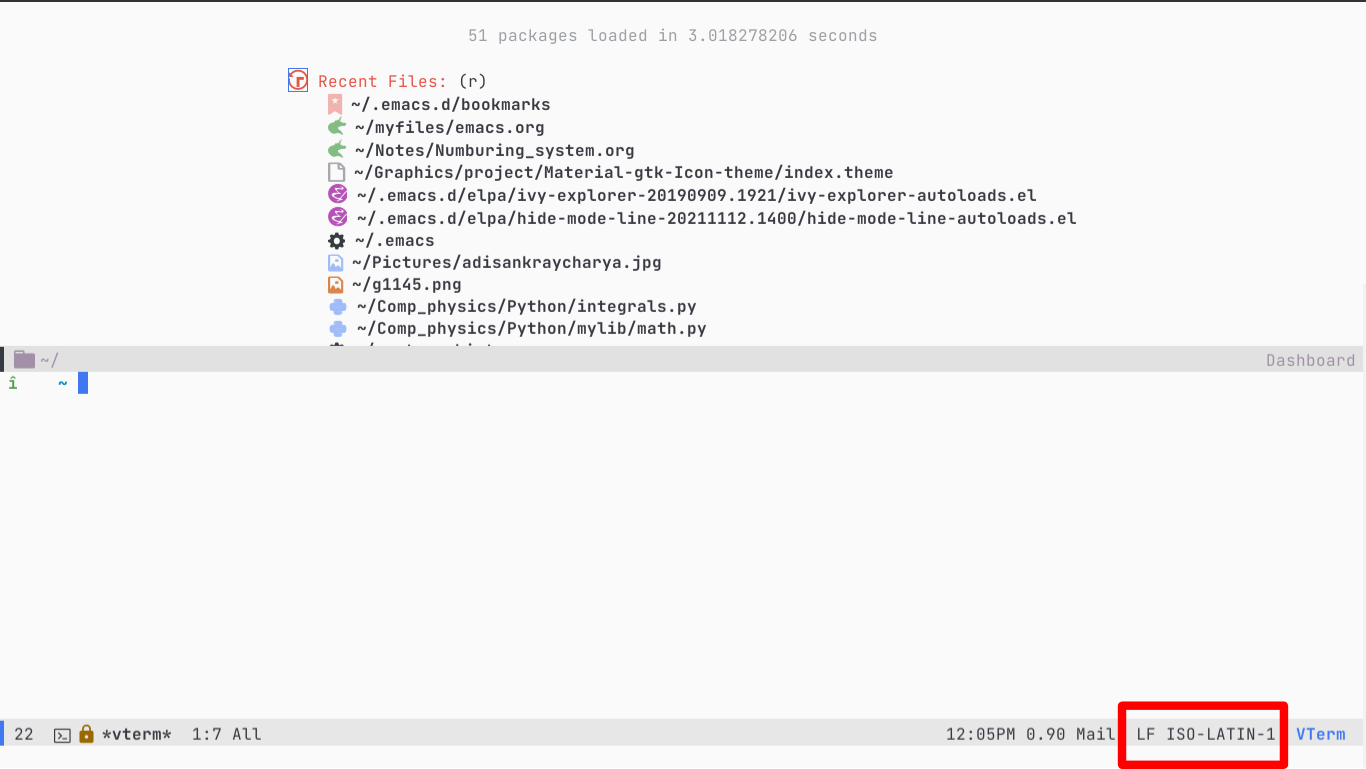Open the Recent Files section heading
This screenshot has width=1366, height=769.
(x=382, y=81)
